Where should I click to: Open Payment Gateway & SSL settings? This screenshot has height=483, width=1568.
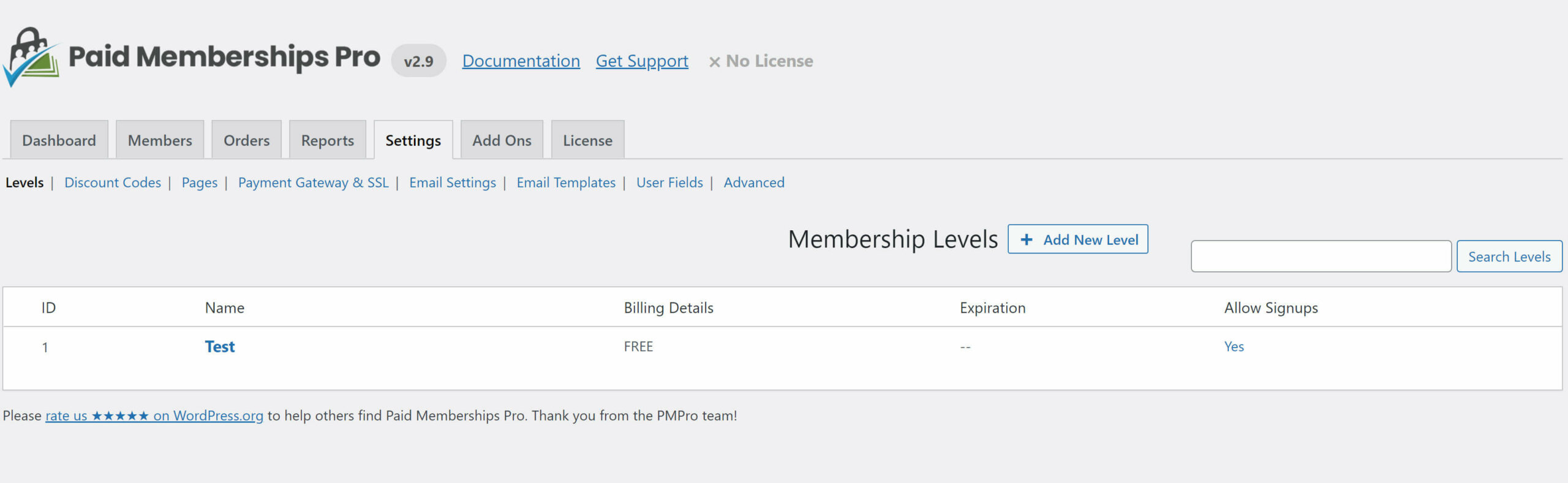(x=314, y=182)
